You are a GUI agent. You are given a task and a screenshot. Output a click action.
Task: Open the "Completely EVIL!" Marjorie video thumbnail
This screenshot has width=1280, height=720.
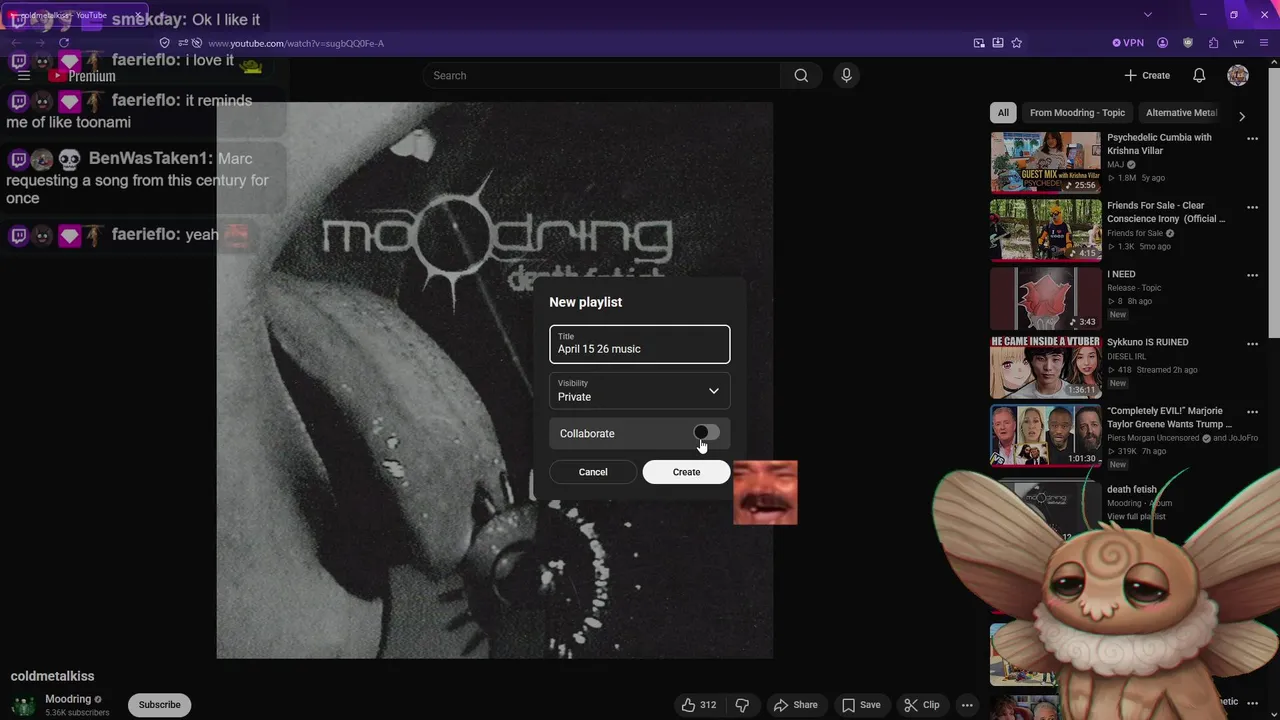[x=1046, y=434]
